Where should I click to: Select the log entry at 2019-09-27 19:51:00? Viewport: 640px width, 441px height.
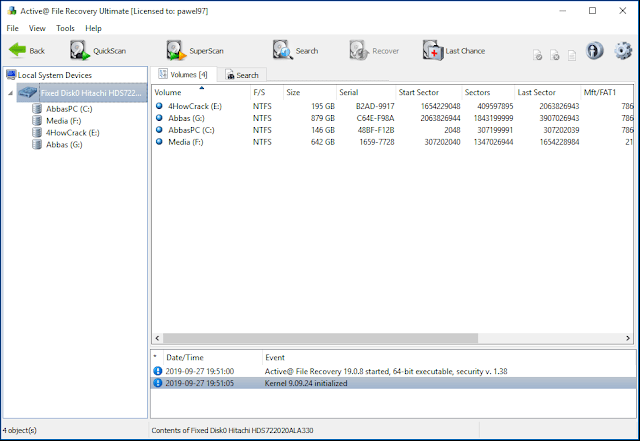tap(393, 371)
